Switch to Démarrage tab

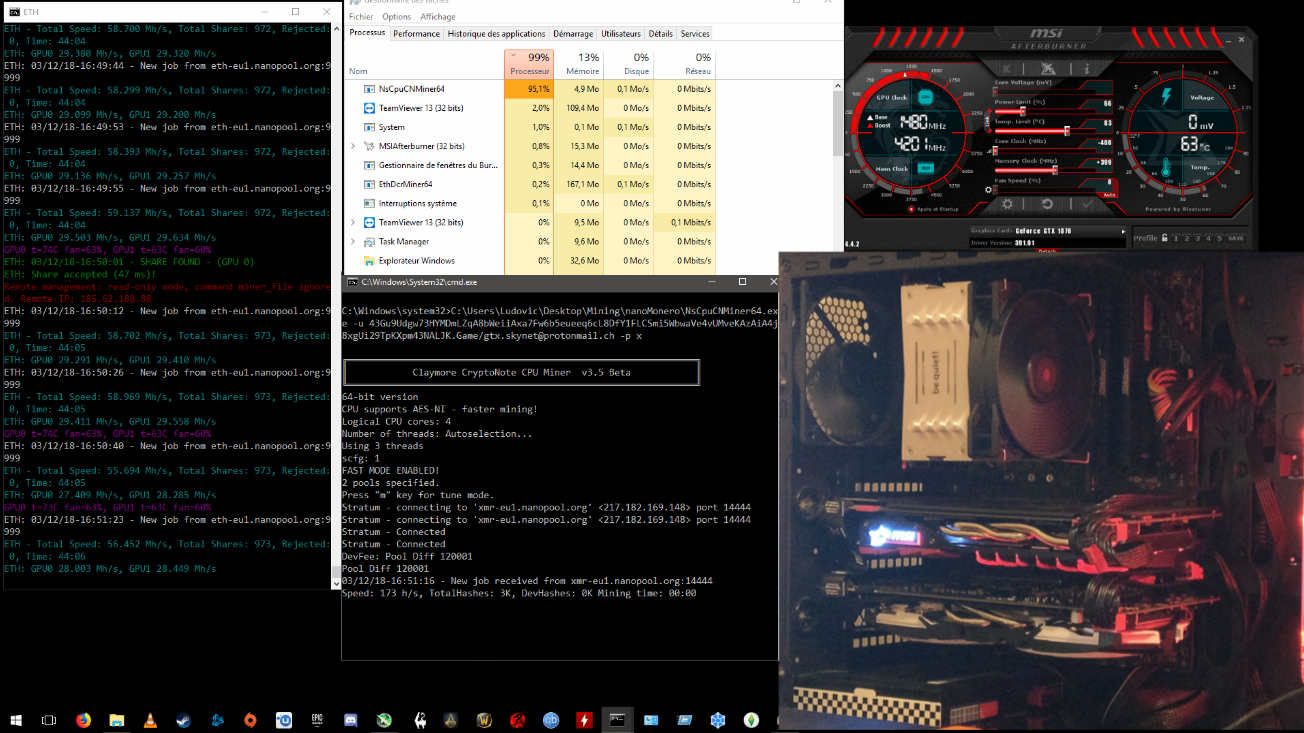pos(573,34)
